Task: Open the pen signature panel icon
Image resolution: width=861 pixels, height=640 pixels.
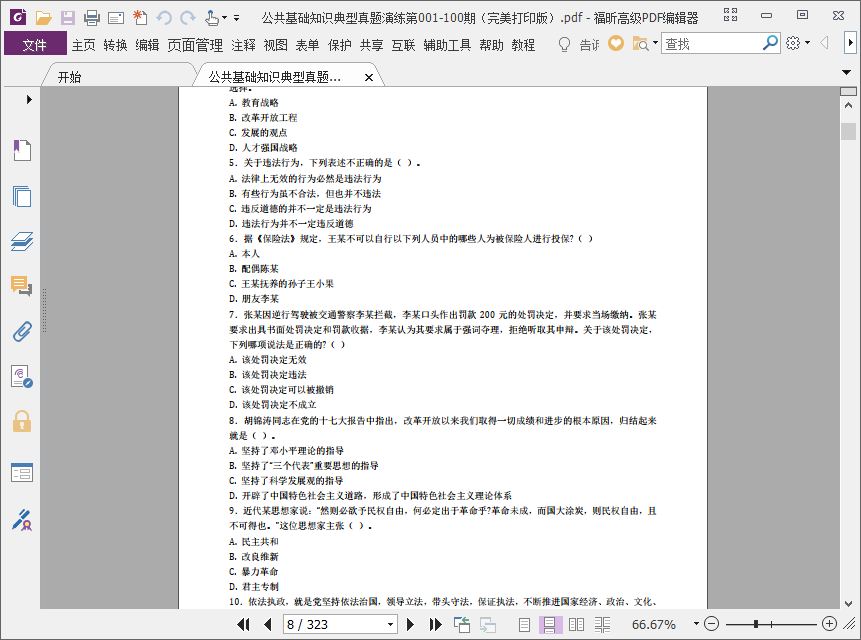Action: (22, 520)
